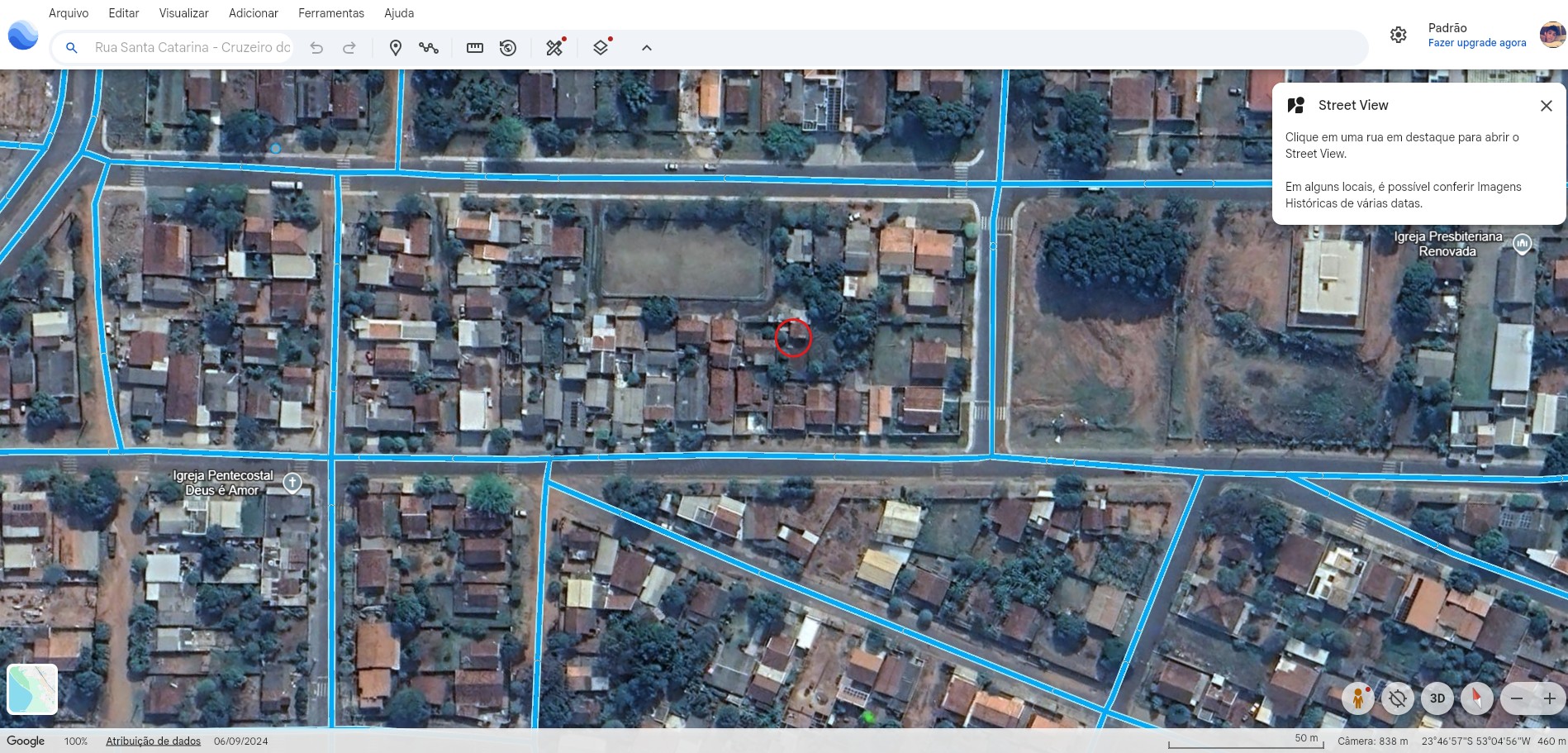This screenshot has height=753, width=1568.
Task: Click the 50 m scale bar
Action: click(x=1246, y=741)
